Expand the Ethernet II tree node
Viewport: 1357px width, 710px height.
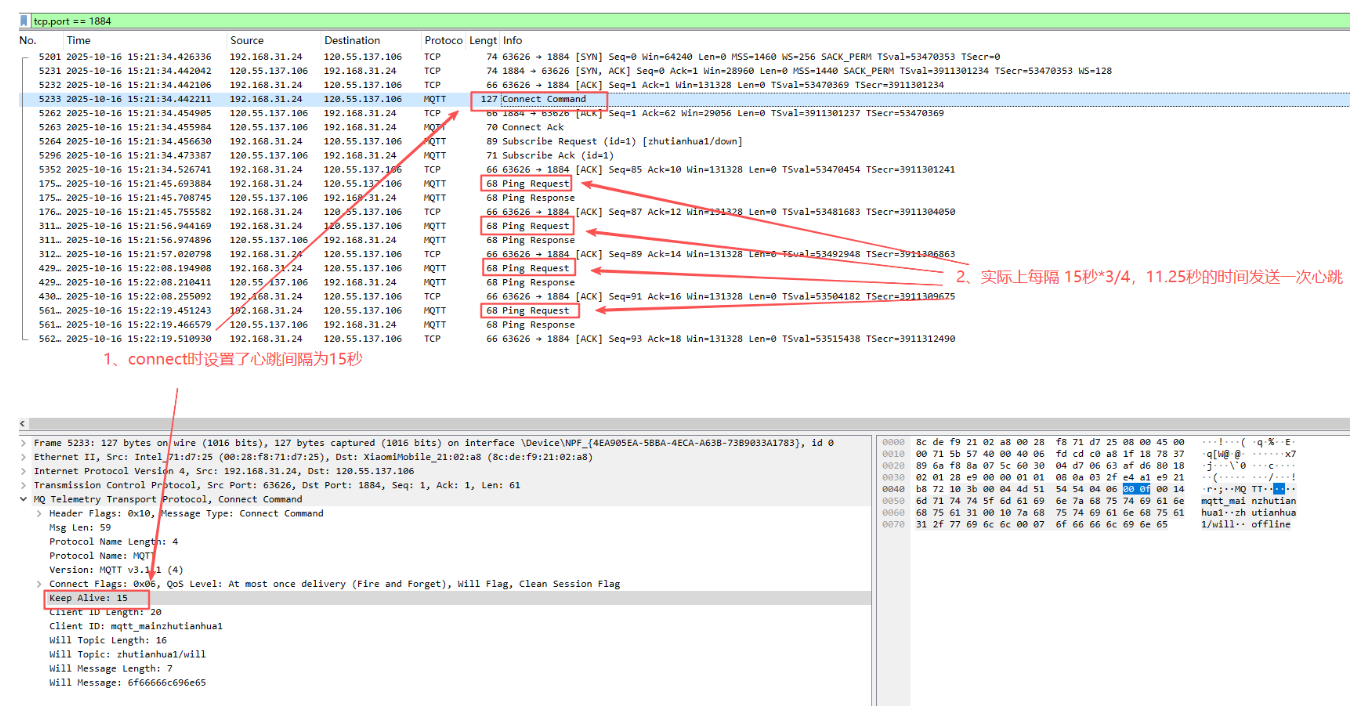click(x=23, y=456)
